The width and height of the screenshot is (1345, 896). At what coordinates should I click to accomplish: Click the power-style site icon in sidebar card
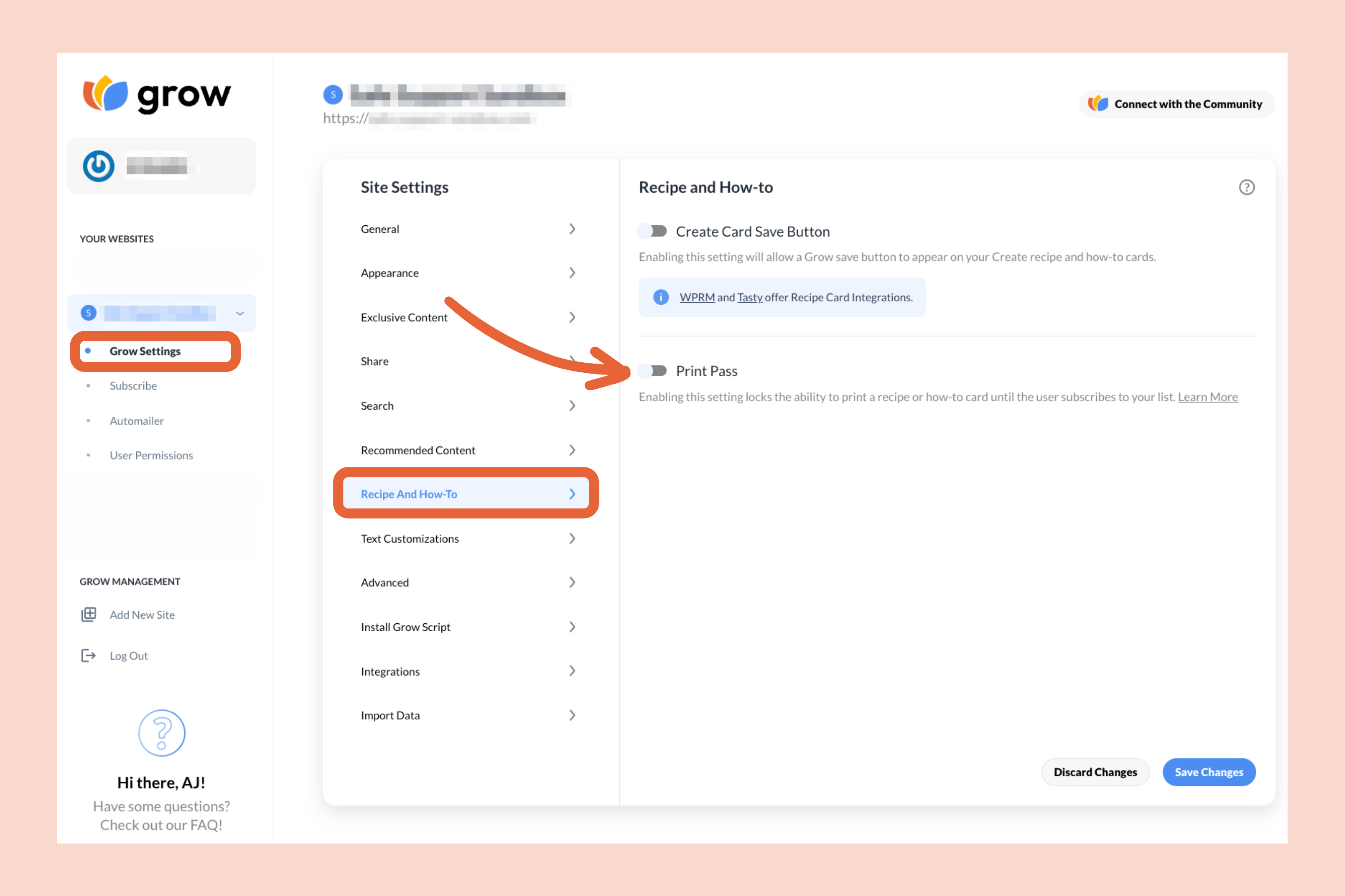(98, 166)
